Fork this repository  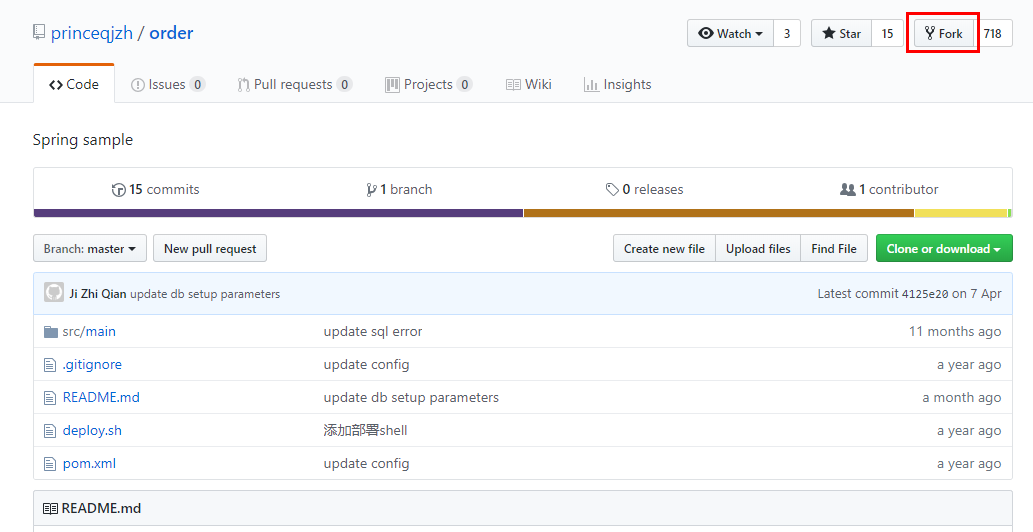point(943,33)
